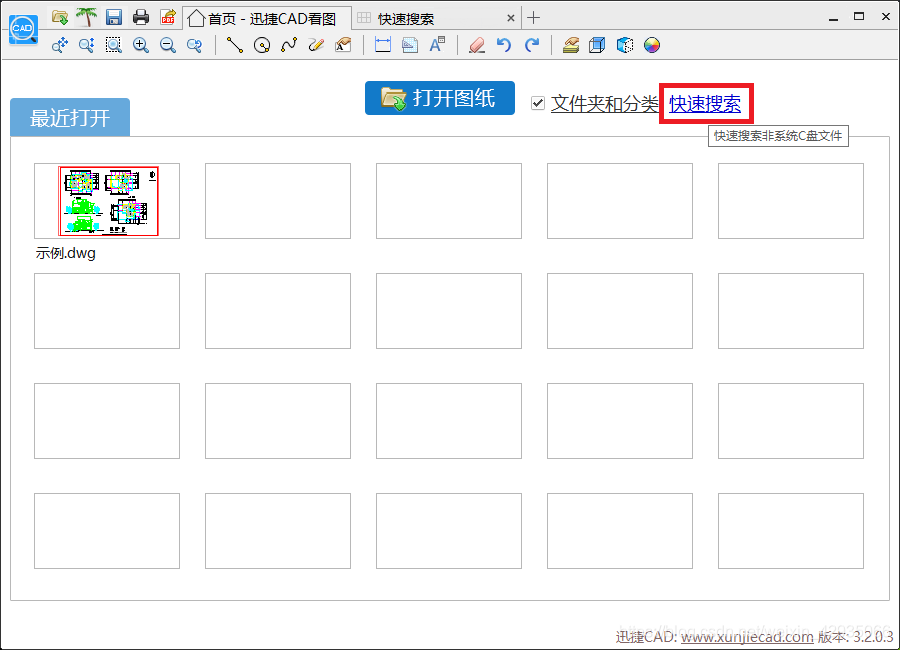The height and width of the screenshot is (650, 900).
Task: Select the eraser tool
Action: pos(477,45)
